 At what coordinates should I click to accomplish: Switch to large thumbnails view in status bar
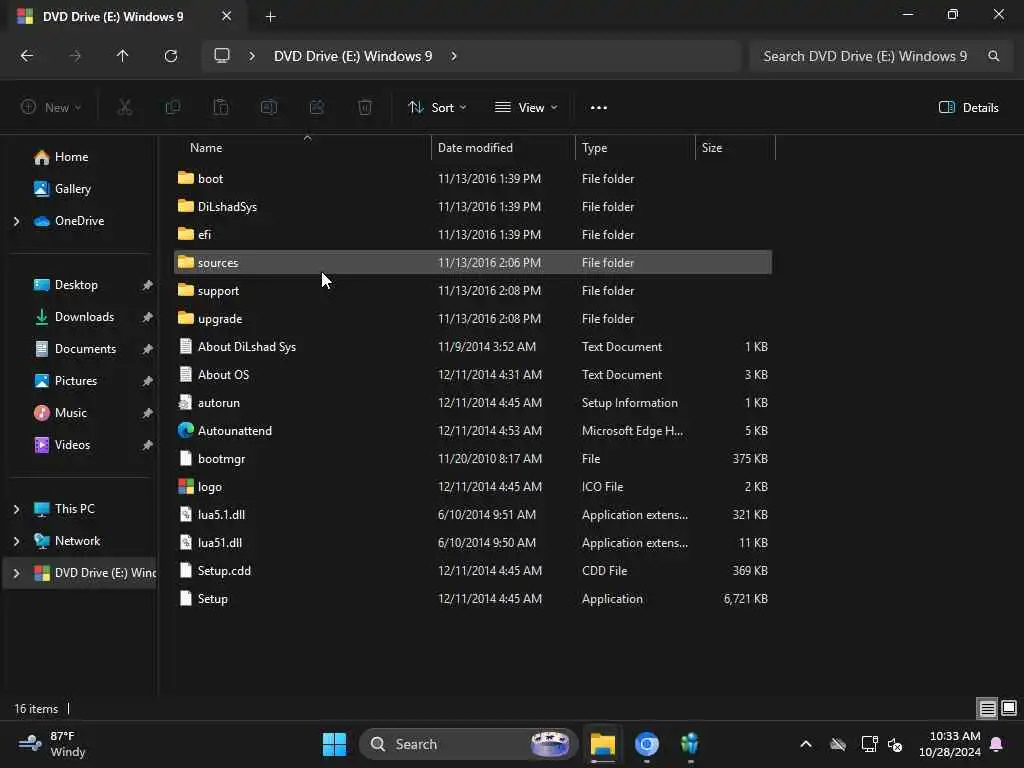[1009, 709]
